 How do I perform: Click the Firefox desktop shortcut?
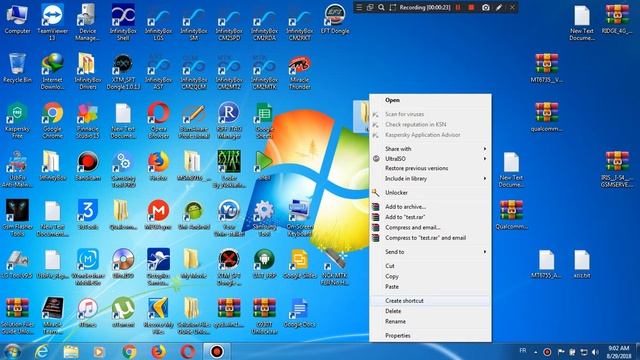pos(158,166)
